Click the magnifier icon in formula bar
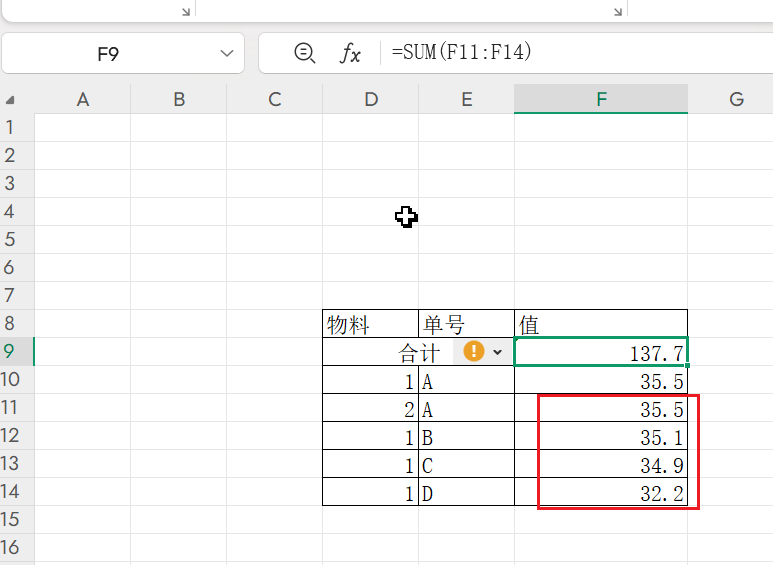The image size is (773, 565). click(x=305, y=54)
